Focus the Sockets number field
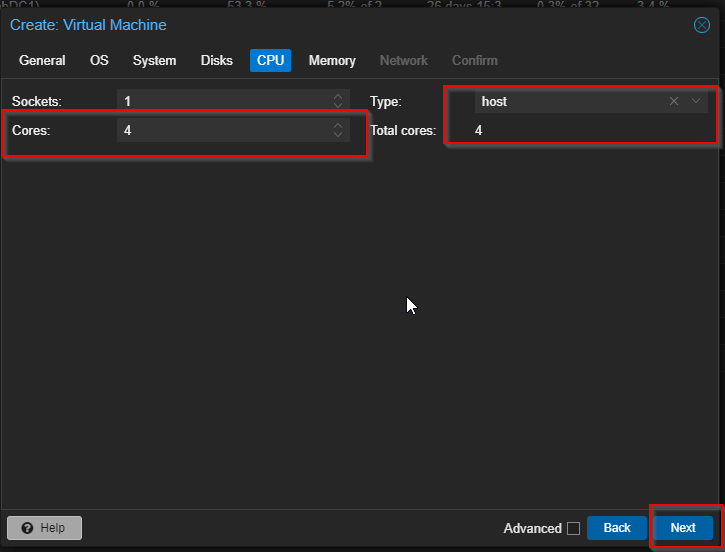This screenshot has width=725, height=552. tap(222, 101)
